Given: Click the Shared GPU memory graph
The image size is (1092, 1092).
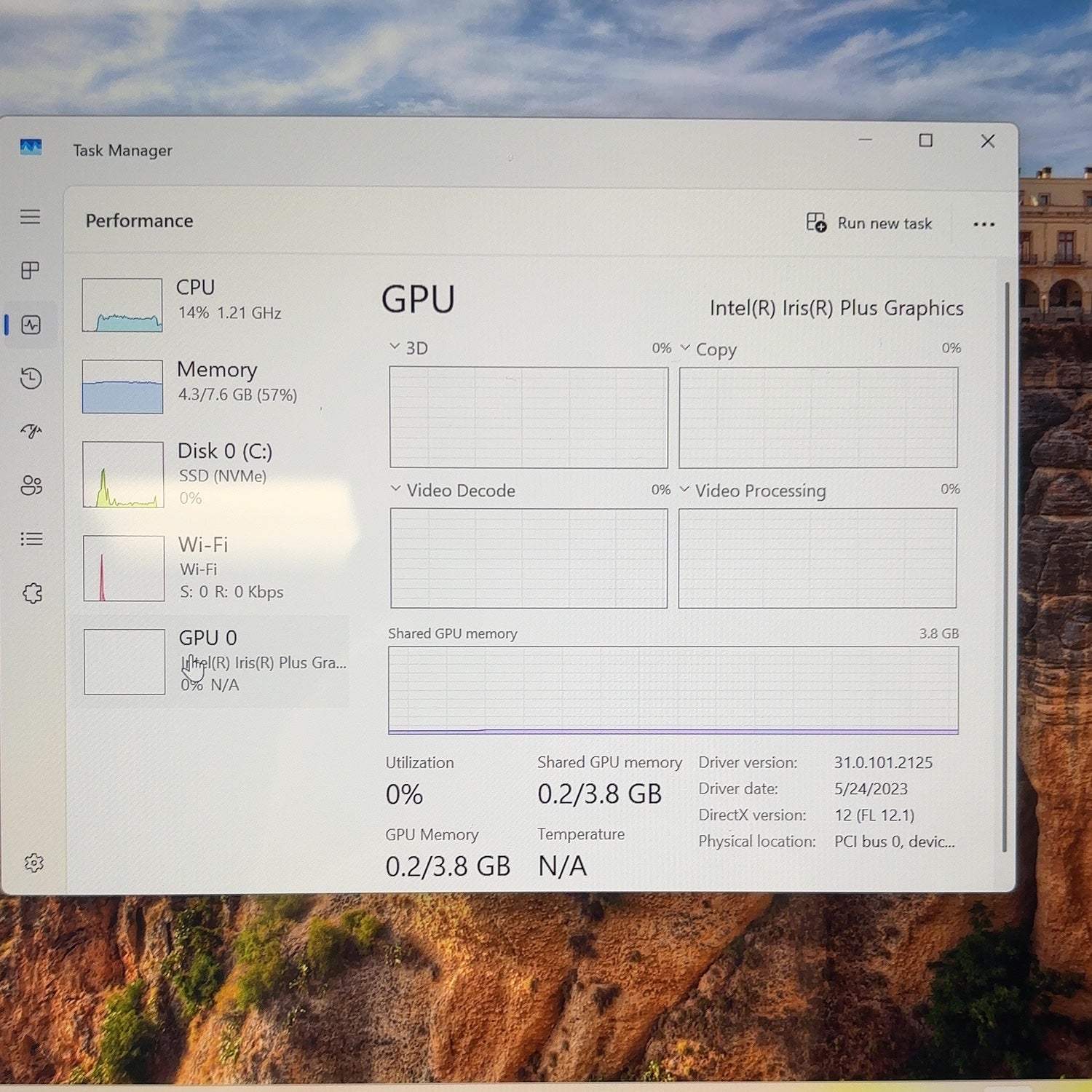Looking at the screenshot, I should [673, 690].
